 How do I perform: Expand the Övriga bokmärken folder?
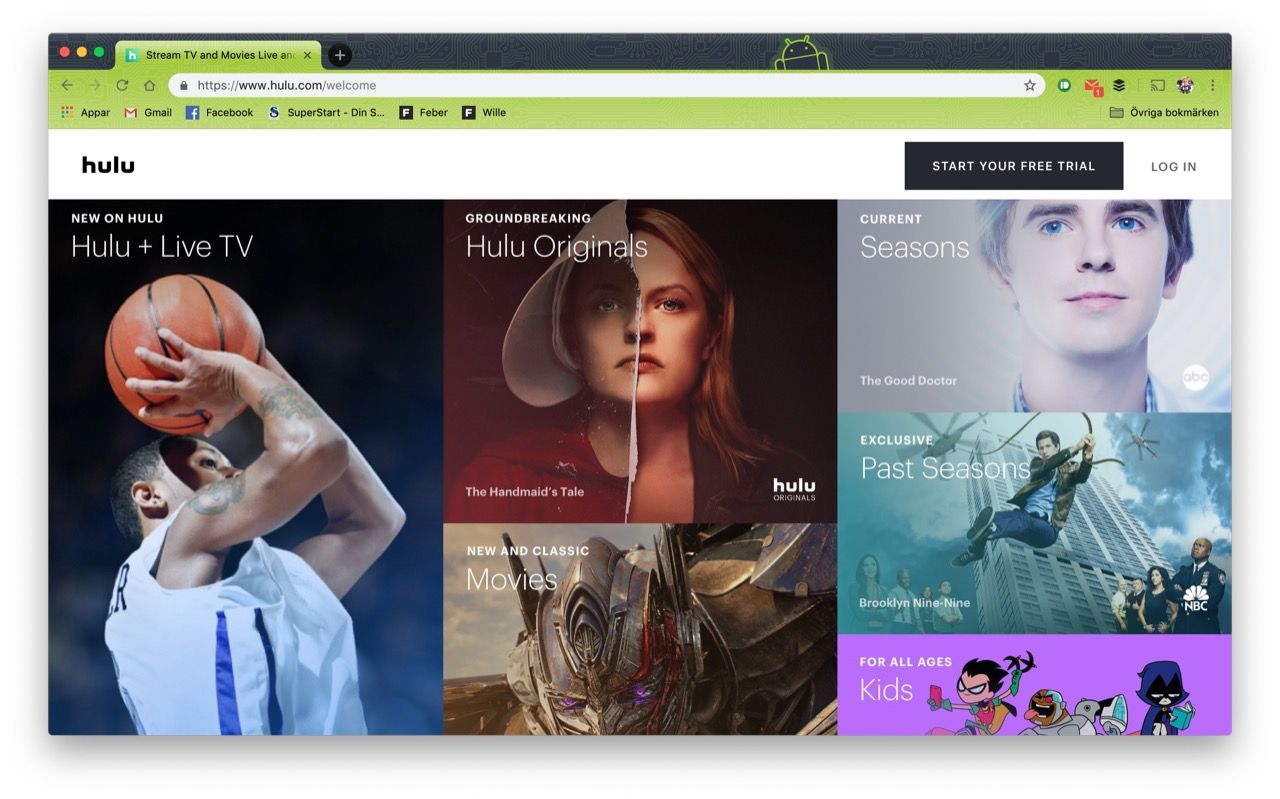[x=1164, y=113]
